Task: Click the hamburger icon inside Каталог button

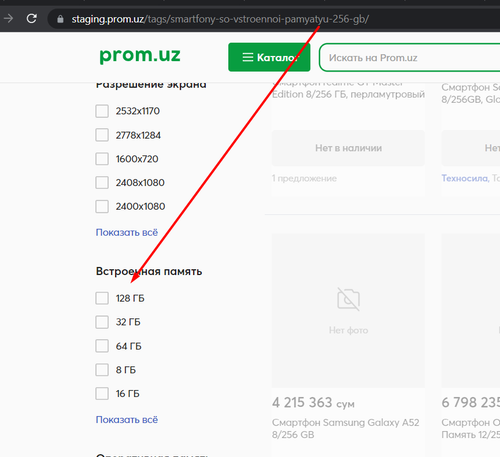Action: point(248,57)
